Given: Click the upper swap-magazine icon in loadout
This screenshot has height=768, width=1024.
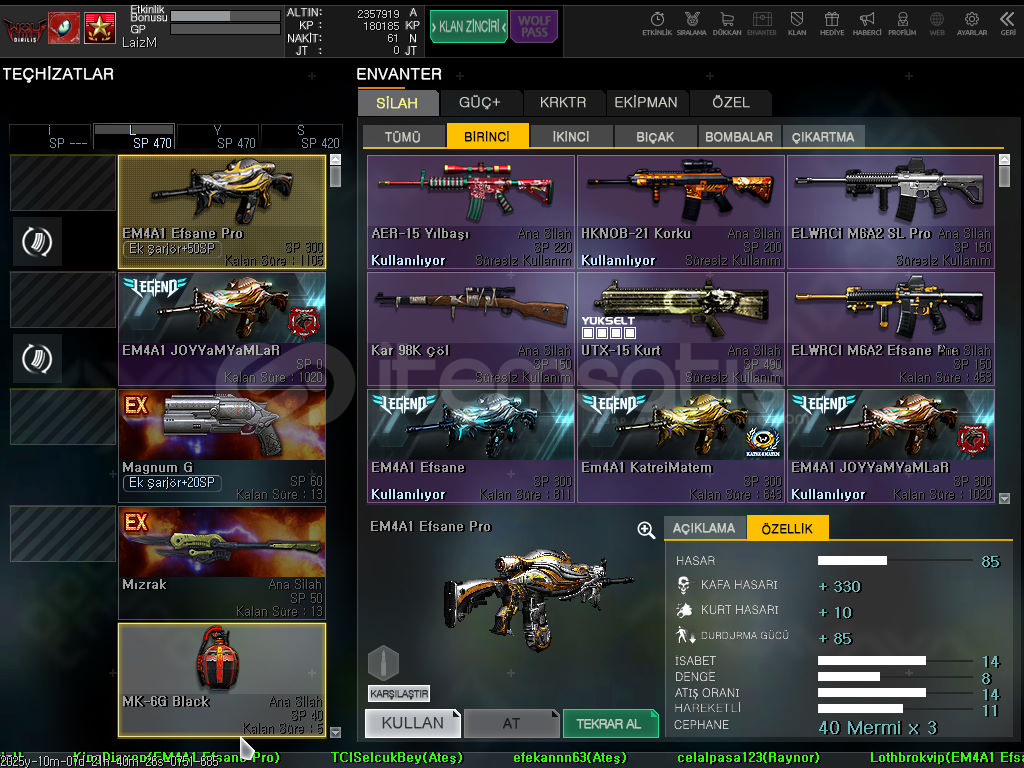Looking at the screenshot, I should click(x=37, y=242).
